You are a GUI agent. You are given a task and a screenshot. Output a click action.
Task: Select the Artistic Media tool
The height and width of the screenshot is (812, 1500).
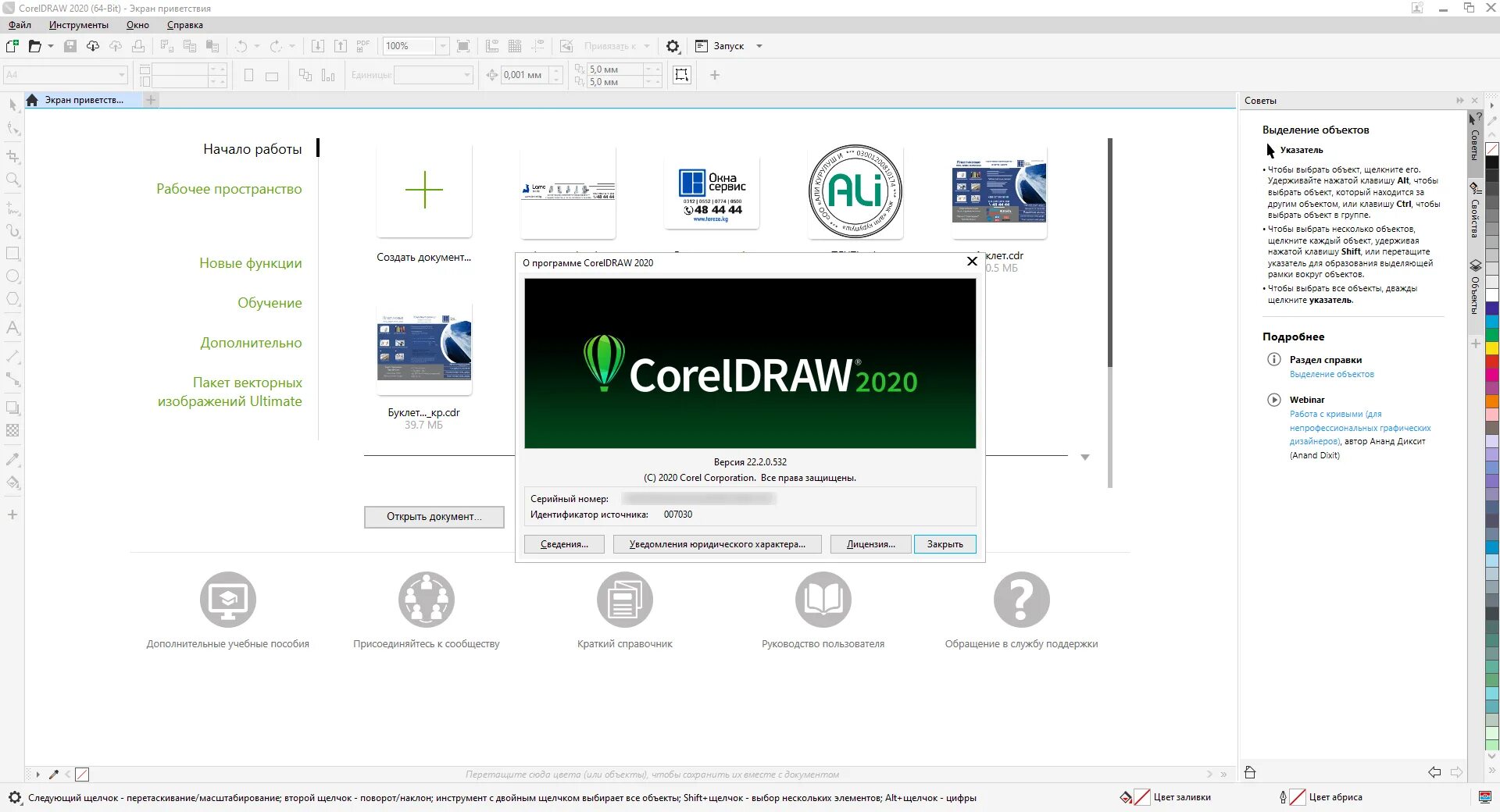tap(12, 231)
